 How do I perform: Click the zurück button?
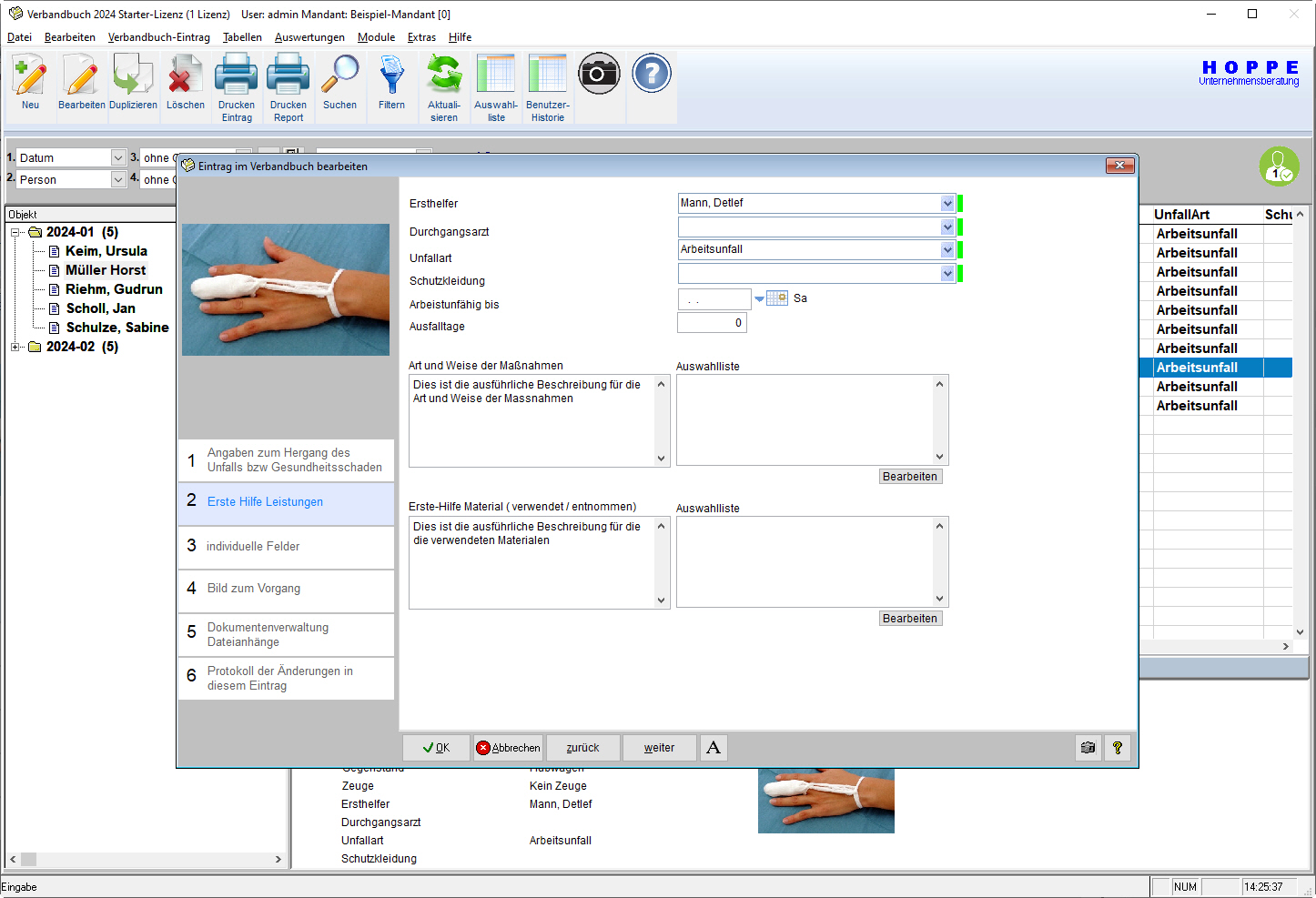click(x=582, y=748)
